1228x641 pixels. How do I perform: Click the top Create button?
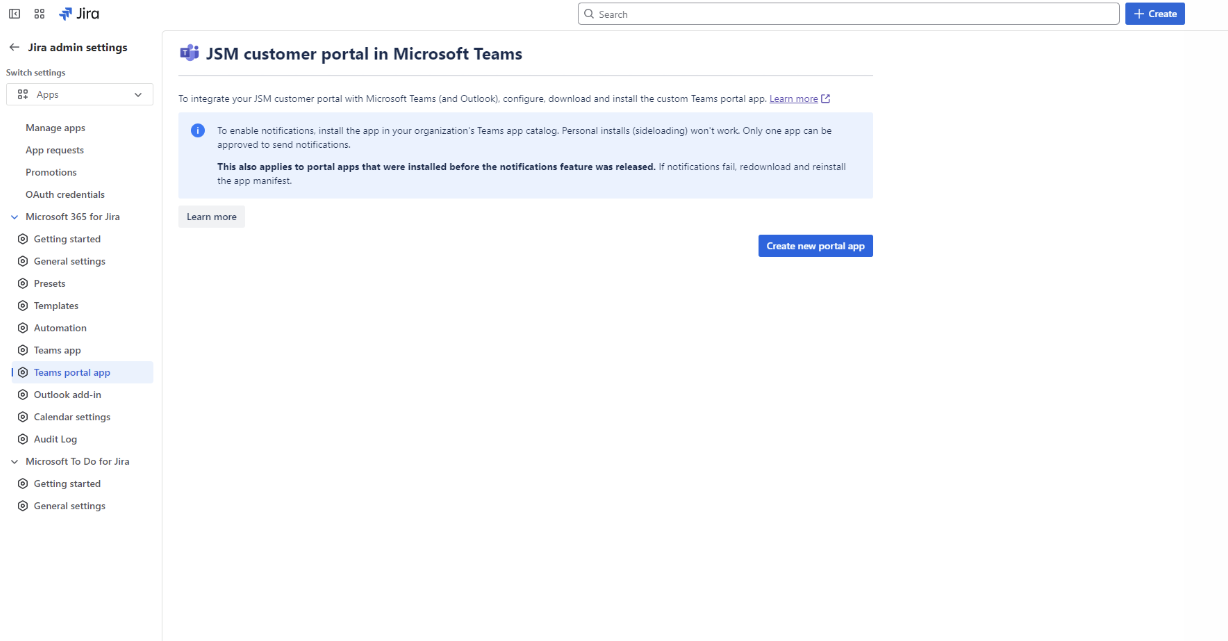[x=1154, y=14]
